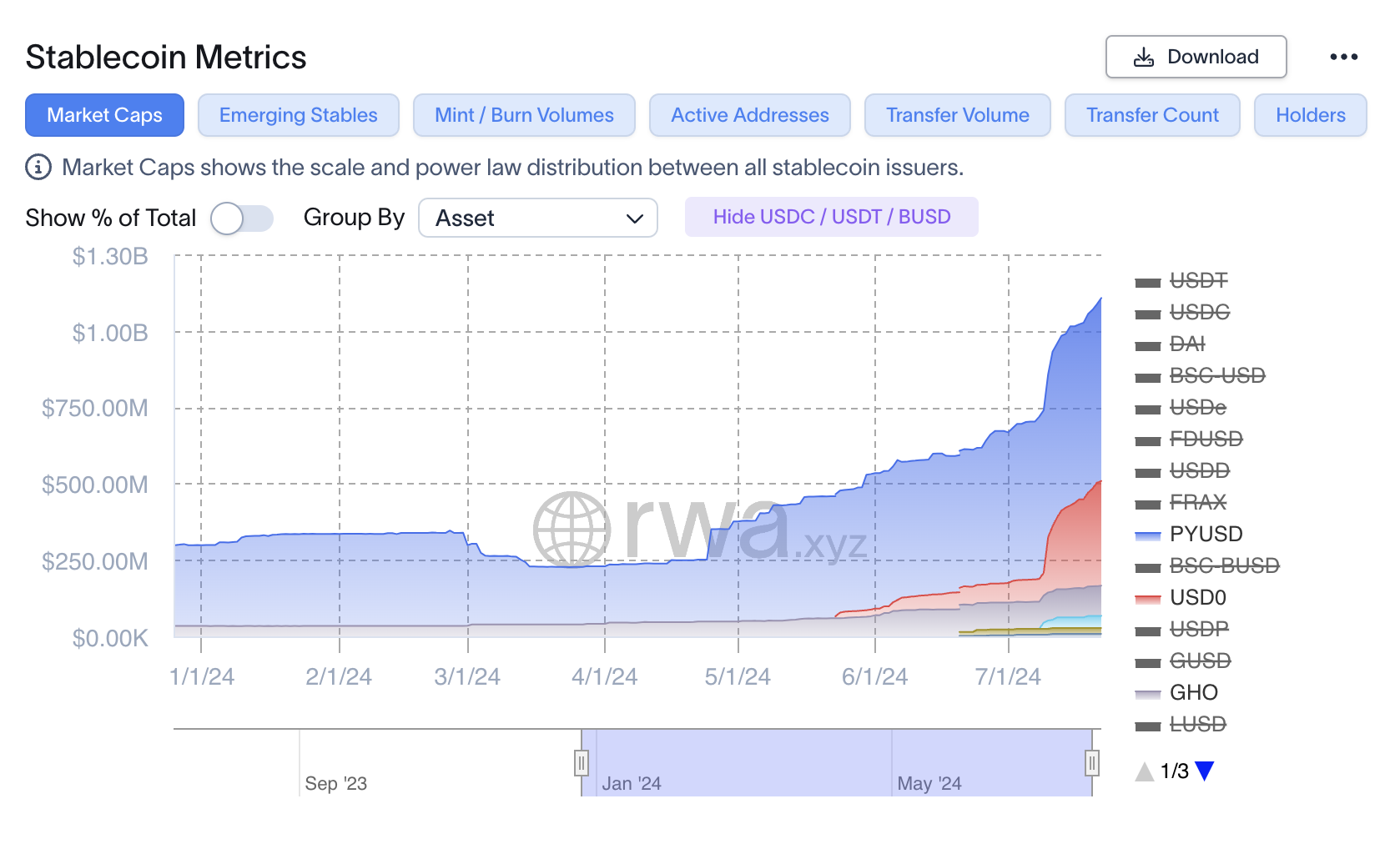Toggle Show % of Total switch
Viewport: 1400px width, 849px height.
pos(242,219)
